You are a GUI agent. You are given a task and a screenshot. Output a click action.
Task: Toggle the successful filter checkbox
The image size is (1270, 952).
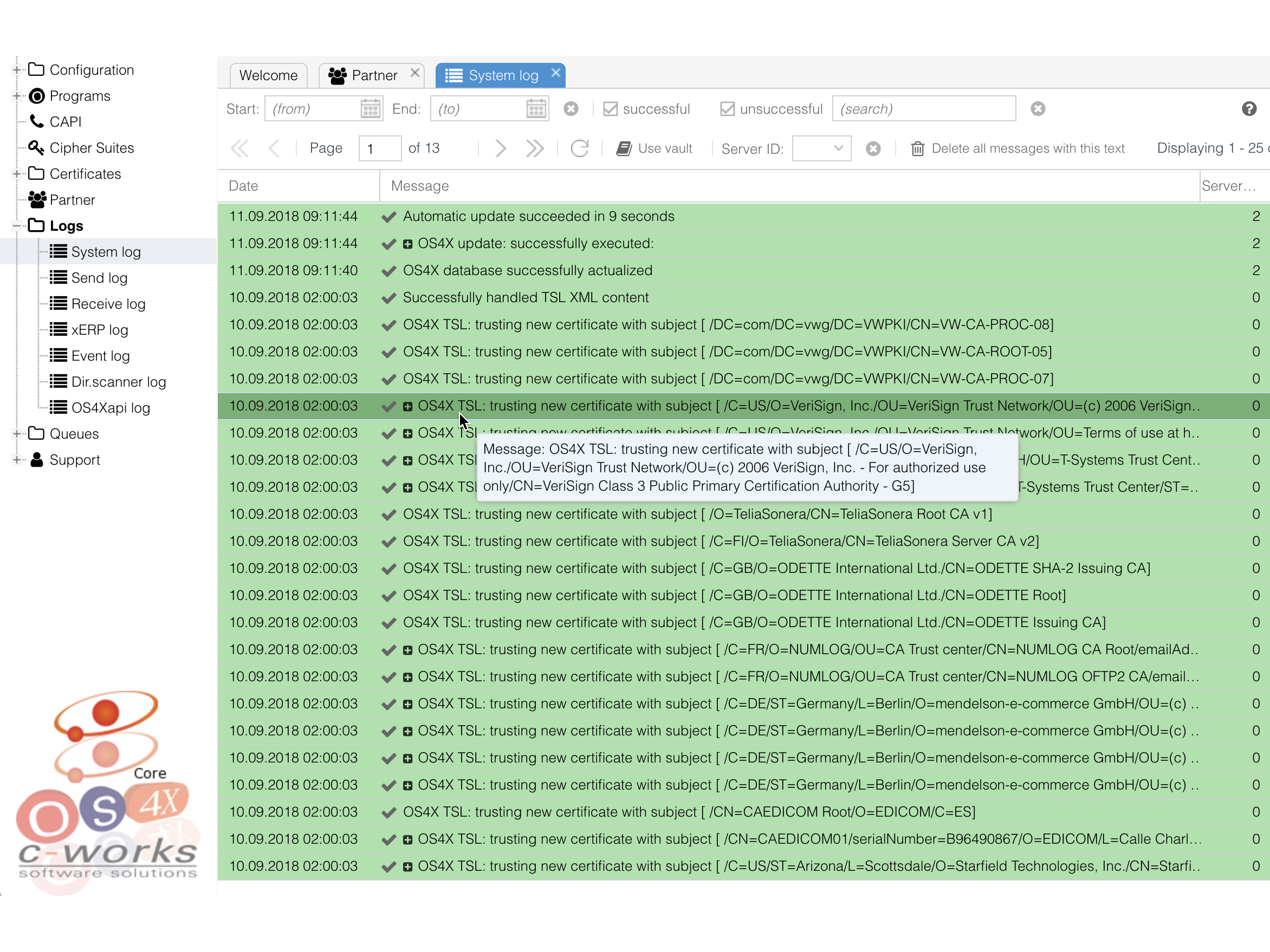(609, 109)
